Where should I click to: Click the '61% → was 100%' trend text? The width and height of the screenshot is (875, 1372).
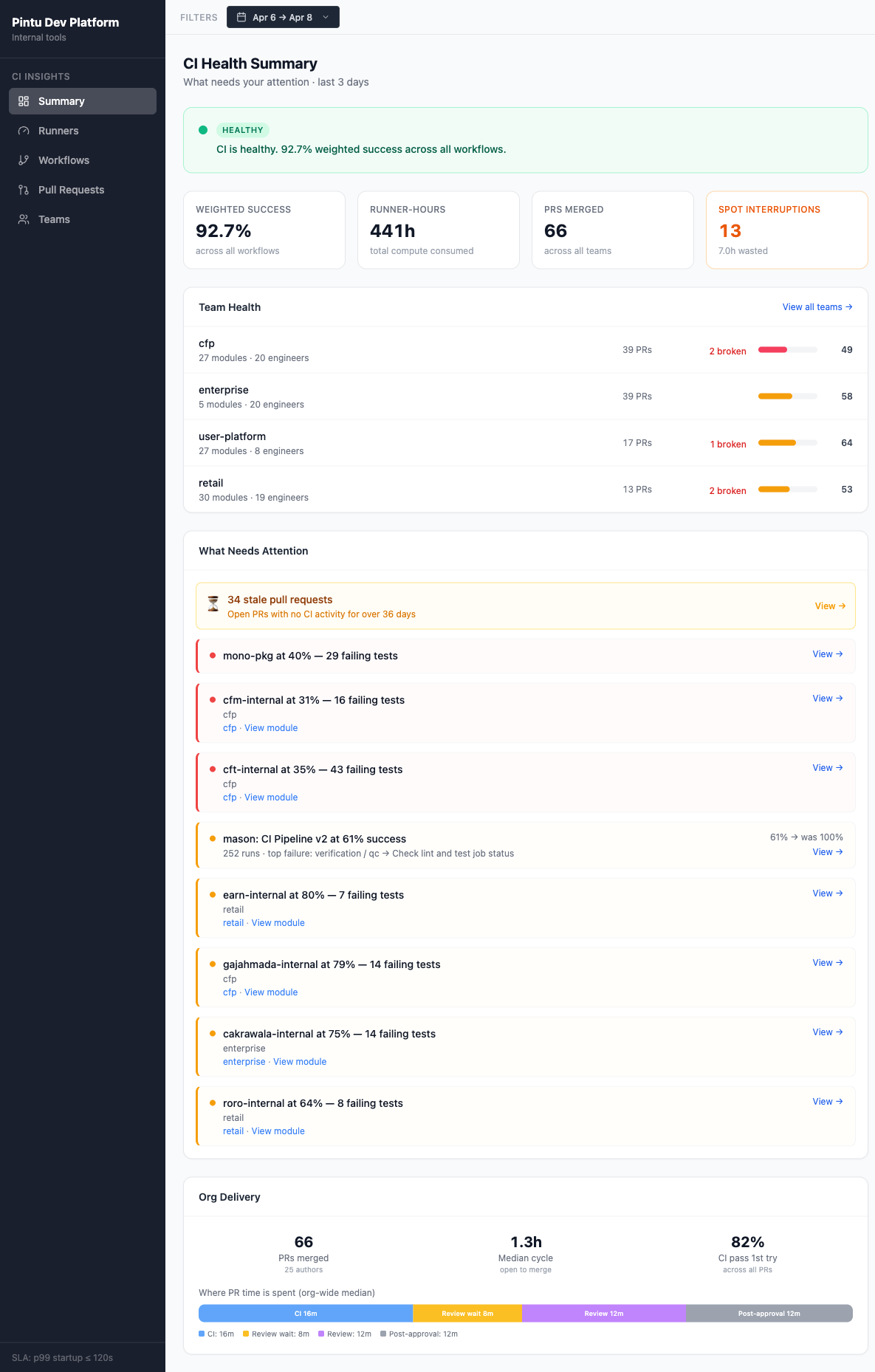pos(806,837)
